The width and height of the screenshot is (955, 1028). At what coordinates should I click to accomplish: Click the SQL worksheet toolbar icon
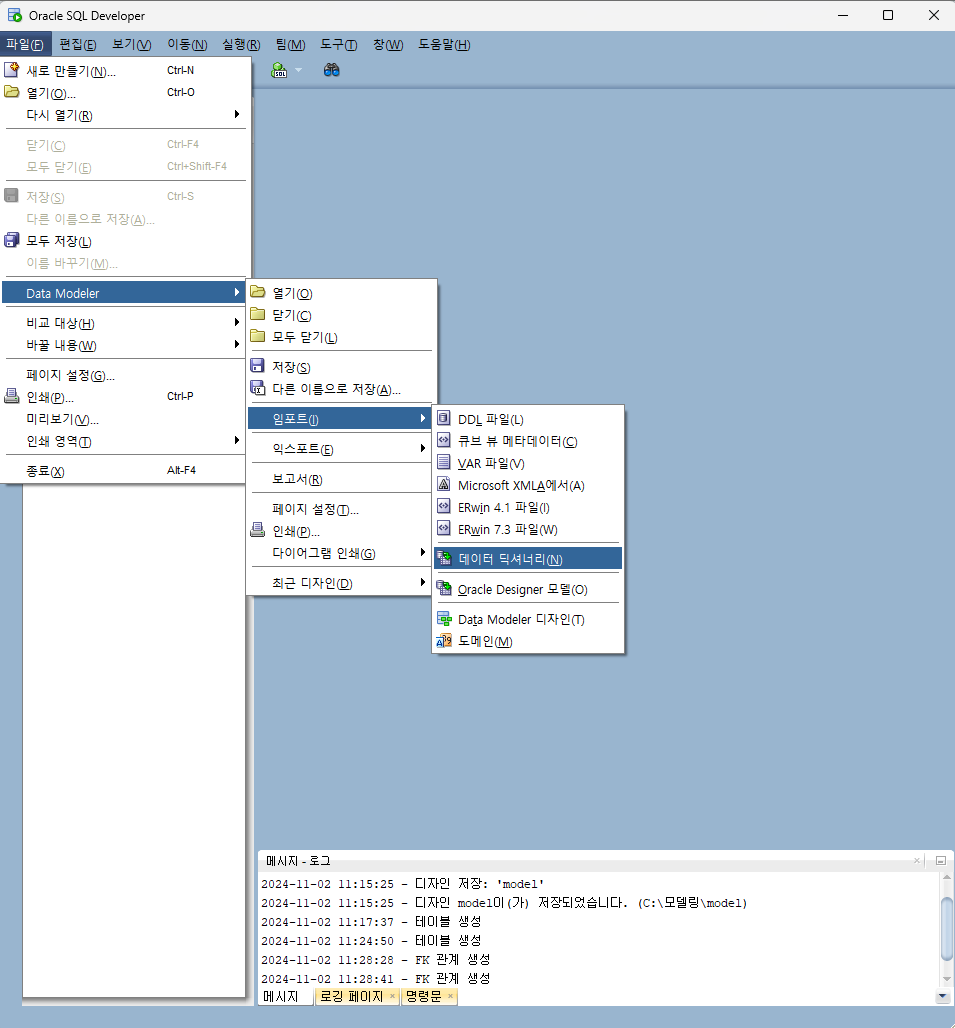279,70
